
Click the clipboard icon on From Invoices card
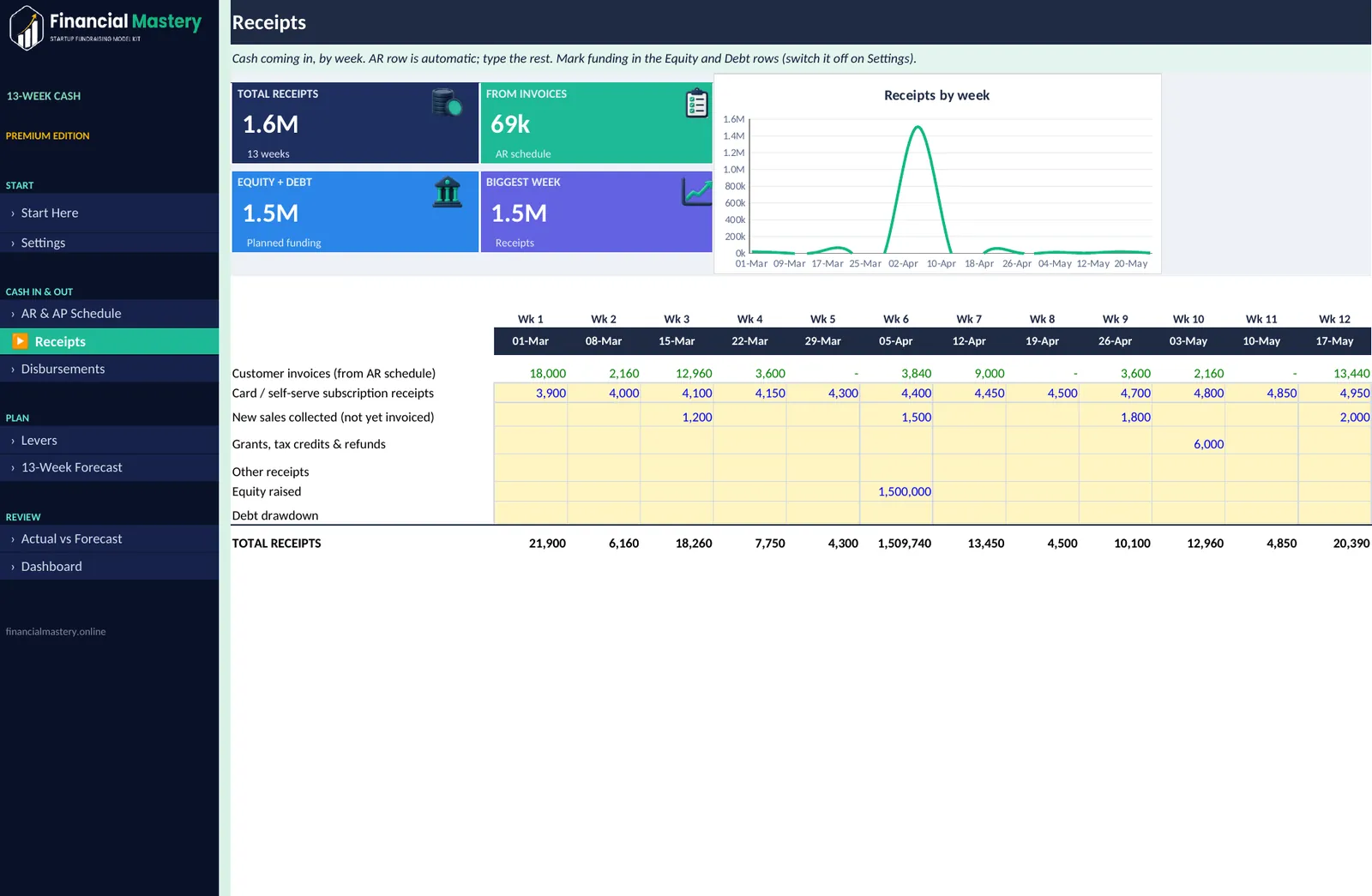[x=696, y=103]
